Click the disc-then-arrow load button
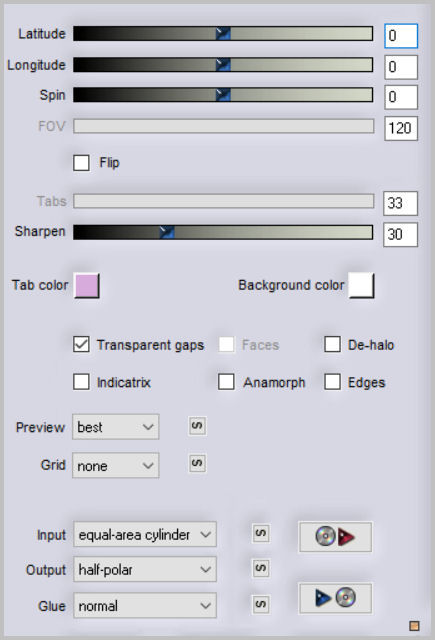Screen dimensions: 435x640 [x=335, y=537]
